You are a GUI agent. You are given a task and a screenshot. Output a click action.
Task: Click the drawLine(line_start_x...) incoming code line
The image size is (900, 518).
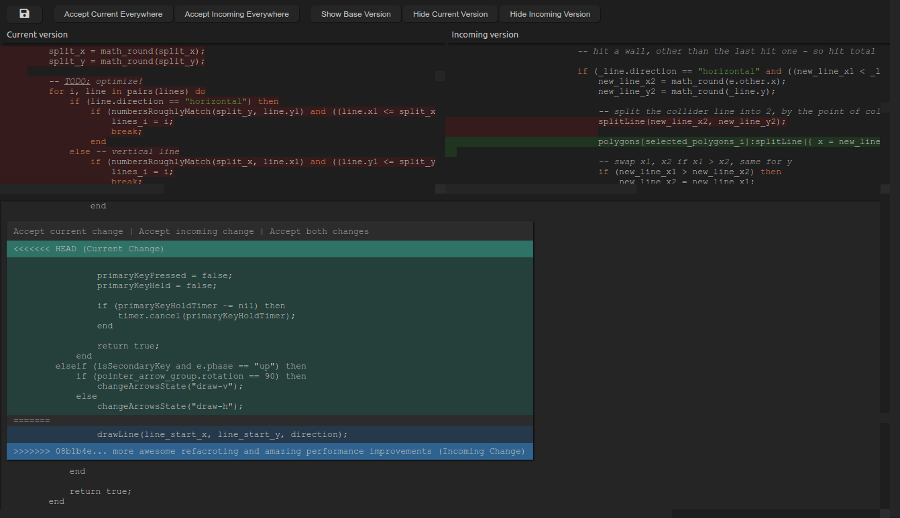click(222, 434)
